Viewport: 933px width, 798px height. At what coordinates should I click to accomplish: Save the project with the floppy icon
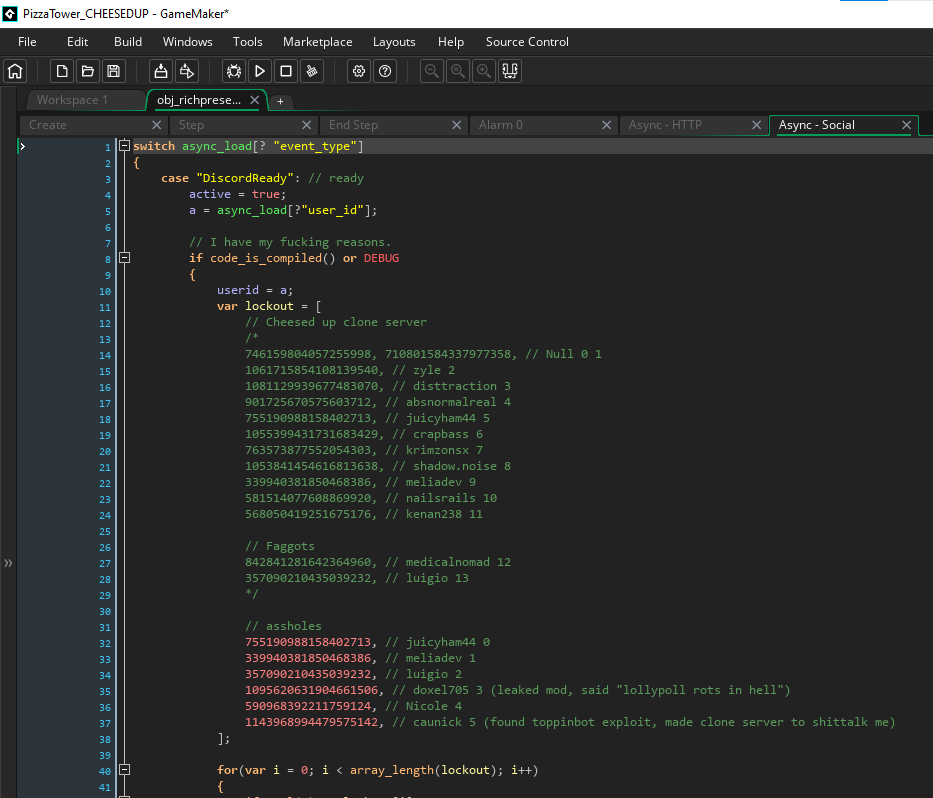[x=114, y=71]
